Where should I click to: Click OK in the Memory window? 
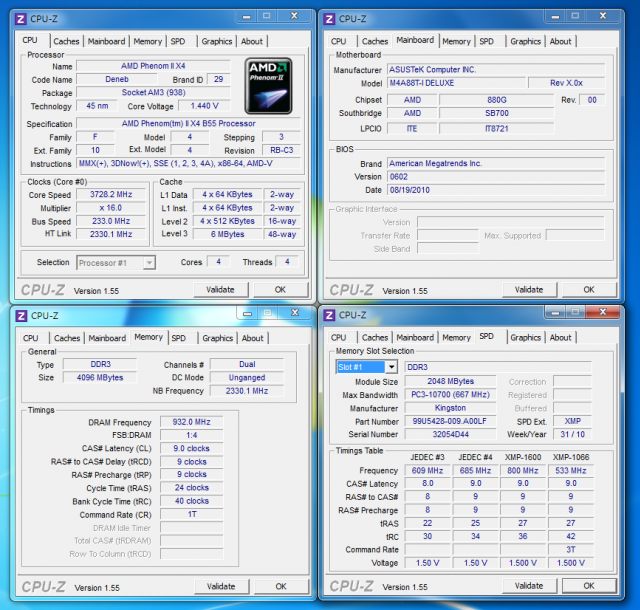pos(281,586)
